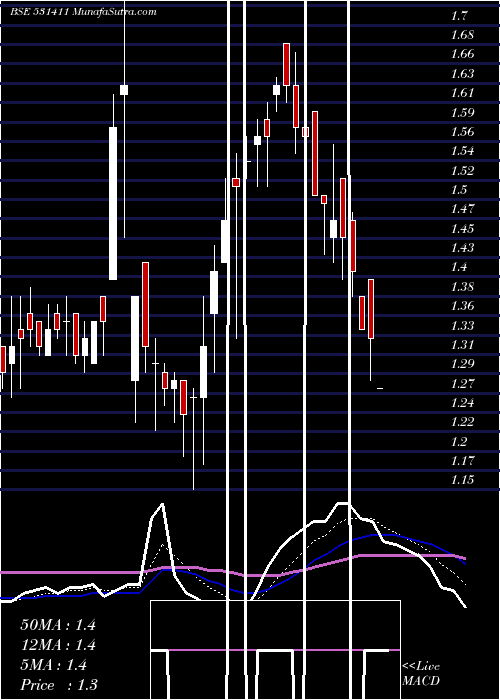Click the tall white candle near 1.56
The height and width of the screenshot is (700, 500).
[x=113, y=204]
